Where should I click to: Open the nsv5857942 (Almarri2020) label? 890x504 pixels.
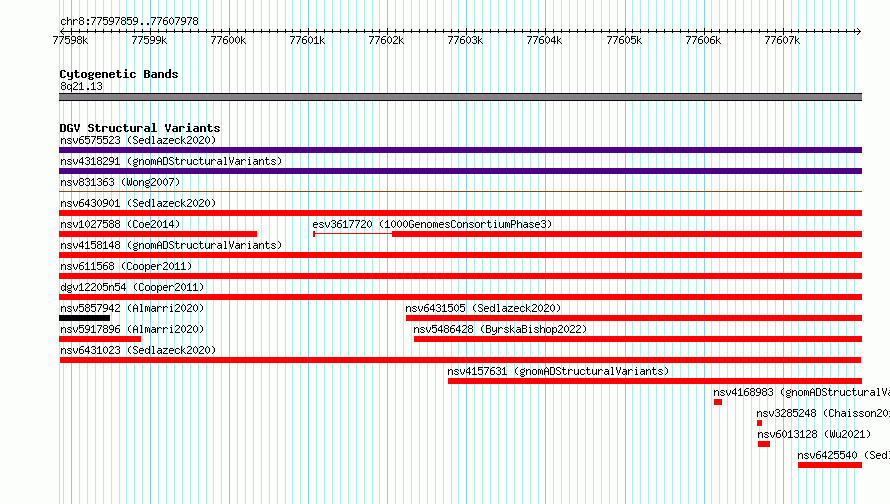(x=132, y=308)
